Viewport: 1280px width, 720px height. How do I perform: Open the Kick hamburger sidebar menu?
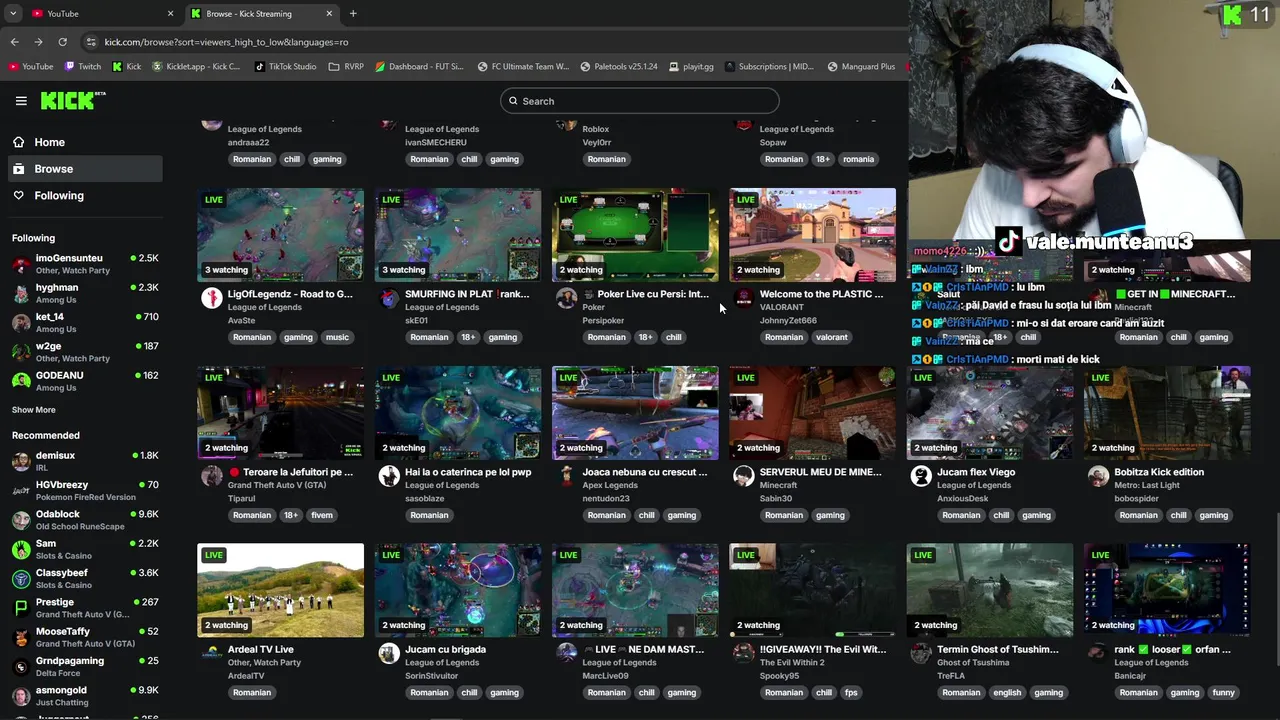click(21, 101)
